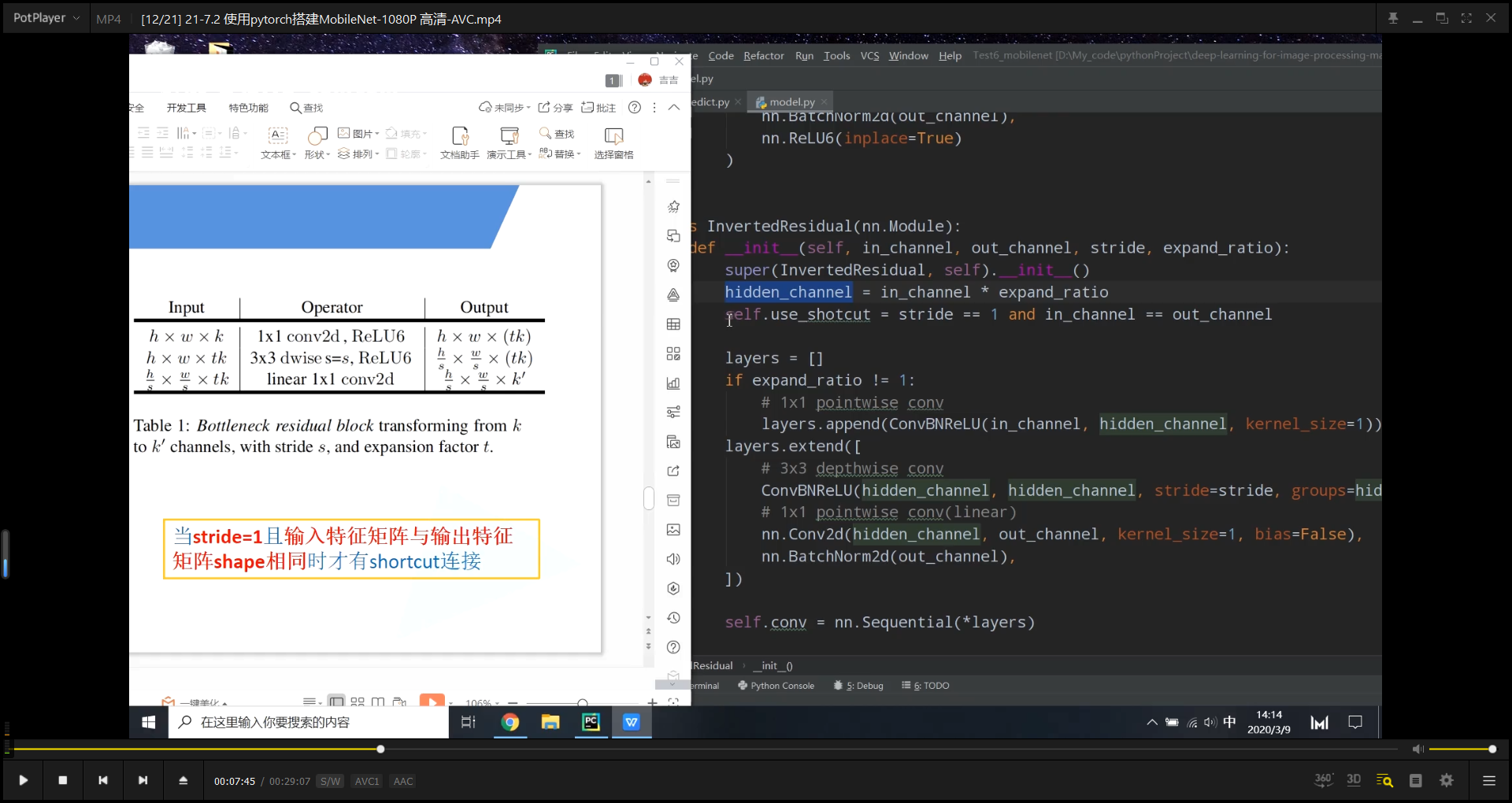Jump to previous video in playlist
Screen dimensions: 1512x803
pos(103,780)
